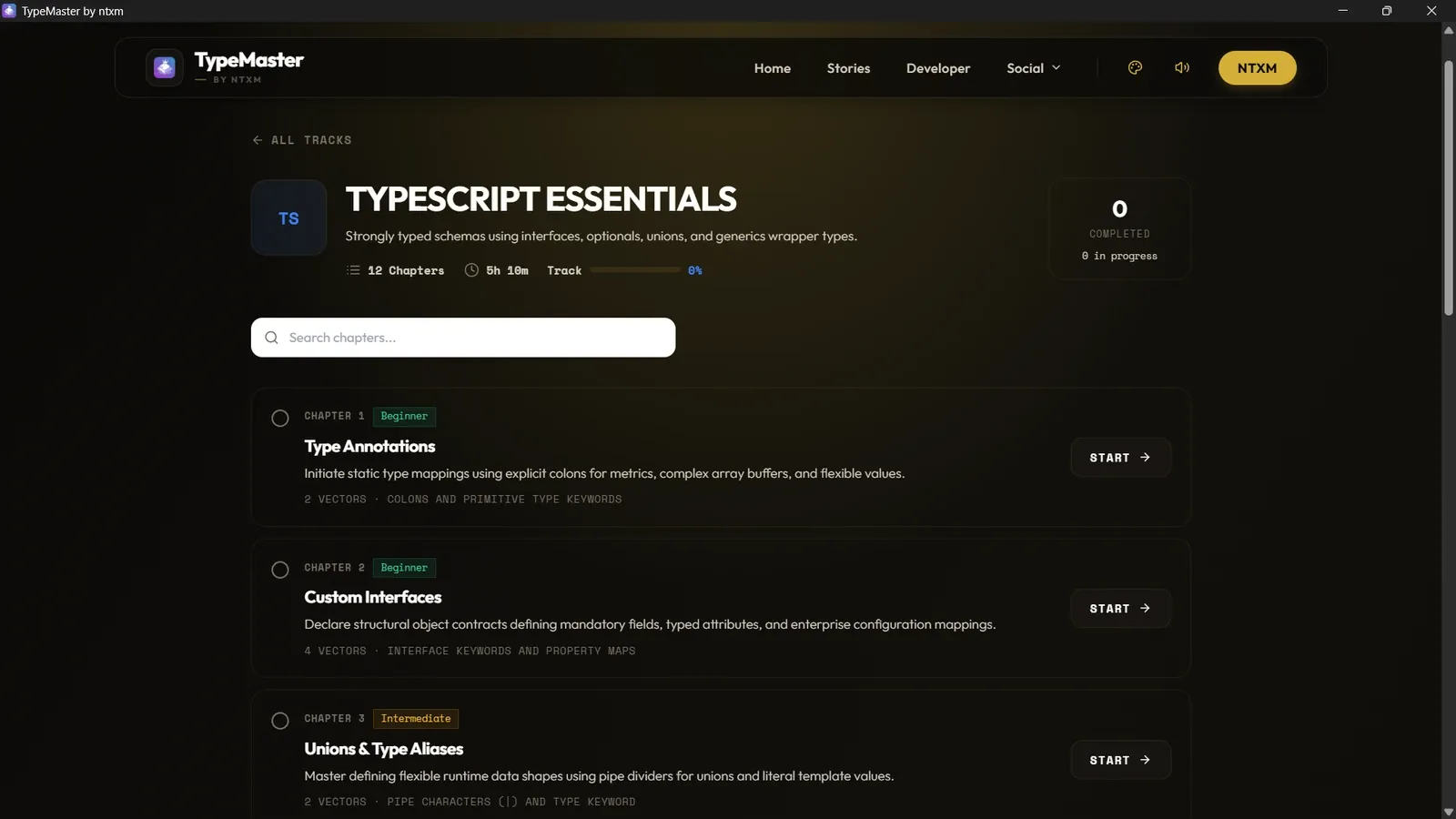The image size is (1456, 819).
Task: Open the Type Annotations chapter title
Action: (369, 447)
